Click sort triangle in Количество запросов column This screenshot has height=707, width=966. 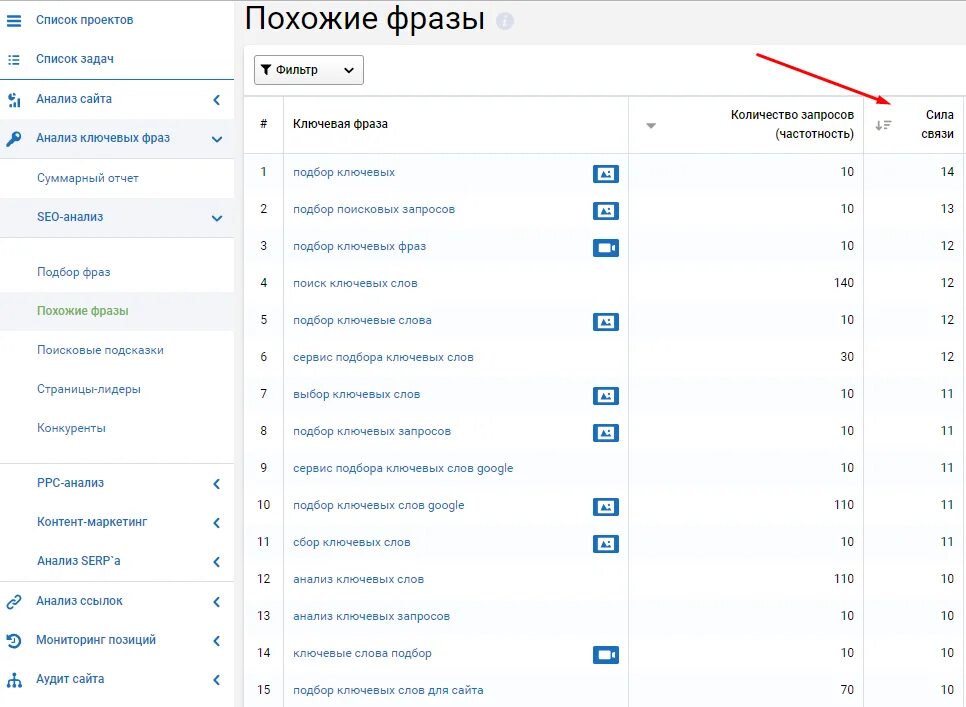[651, 126]
